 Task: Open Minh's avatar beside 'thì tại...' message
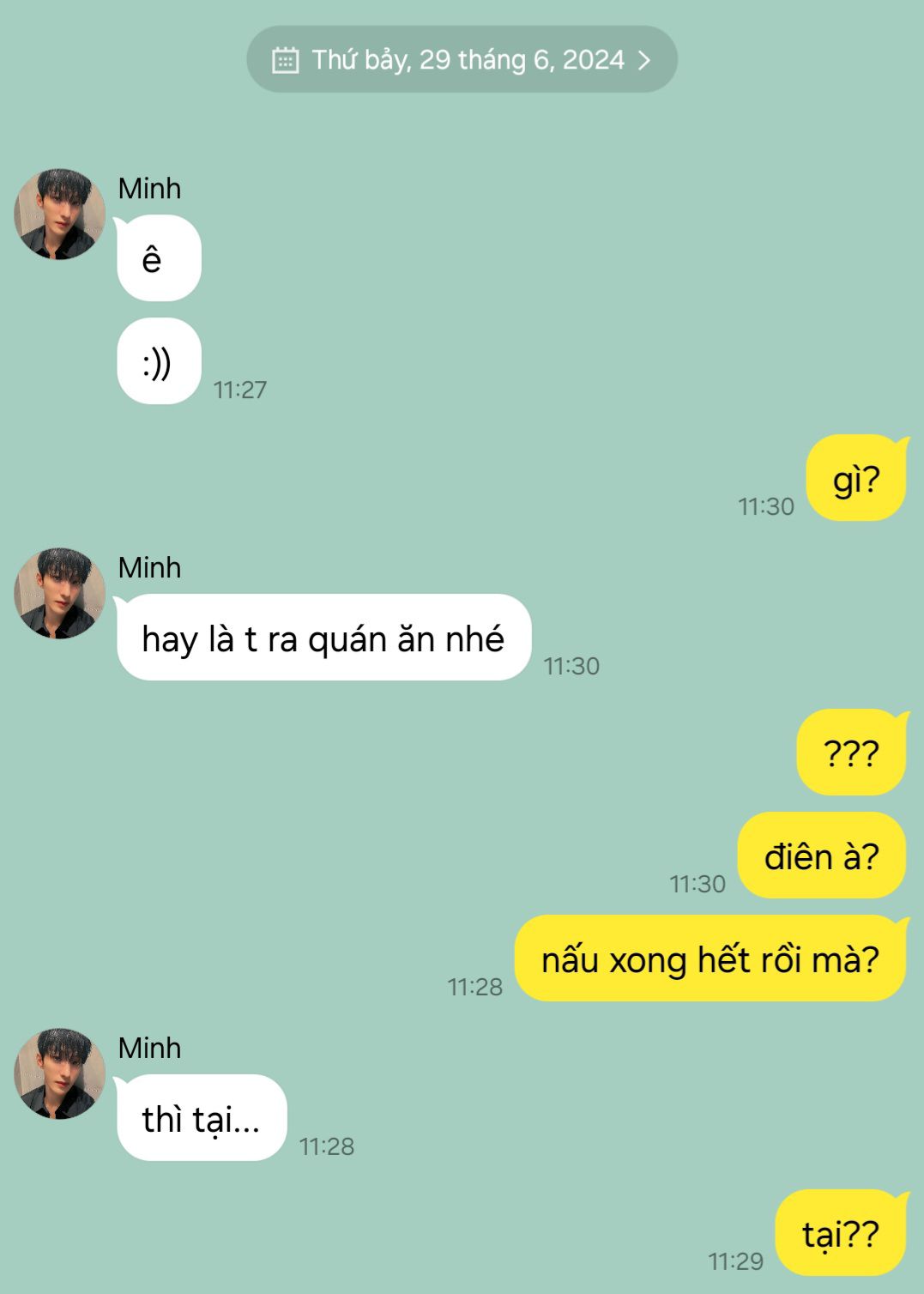pos(59,1073)
